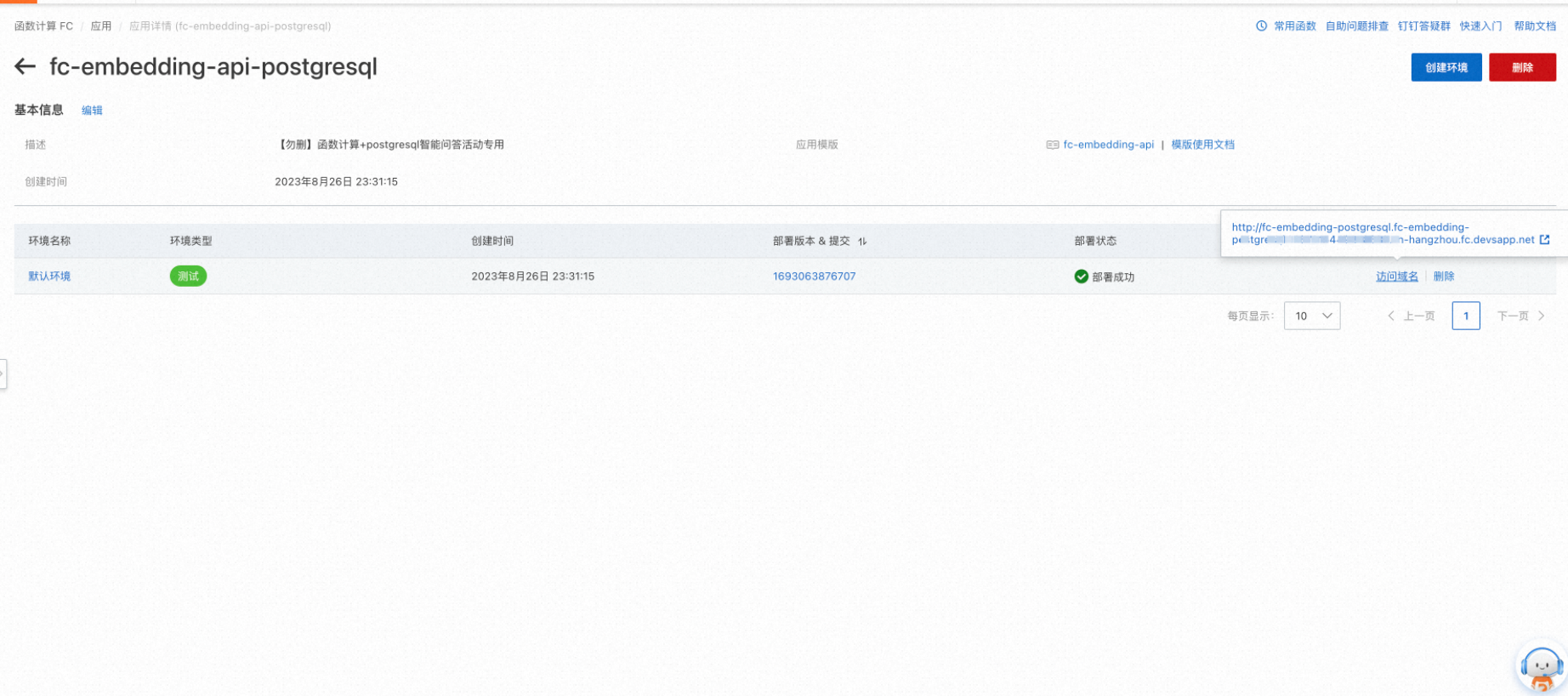Click the 部署状态 column header
This screenshot has width=1568, height=696.
[x=1095, y=242]
